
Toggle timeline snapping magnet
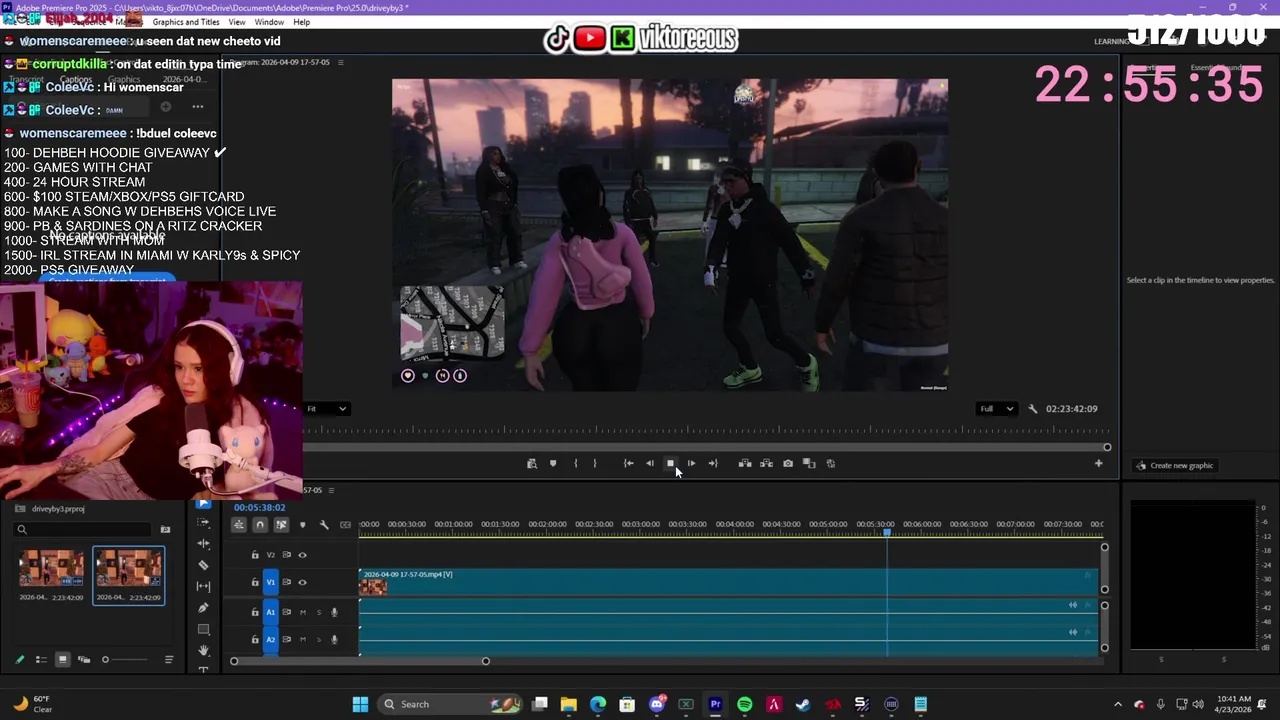point(260,525)
